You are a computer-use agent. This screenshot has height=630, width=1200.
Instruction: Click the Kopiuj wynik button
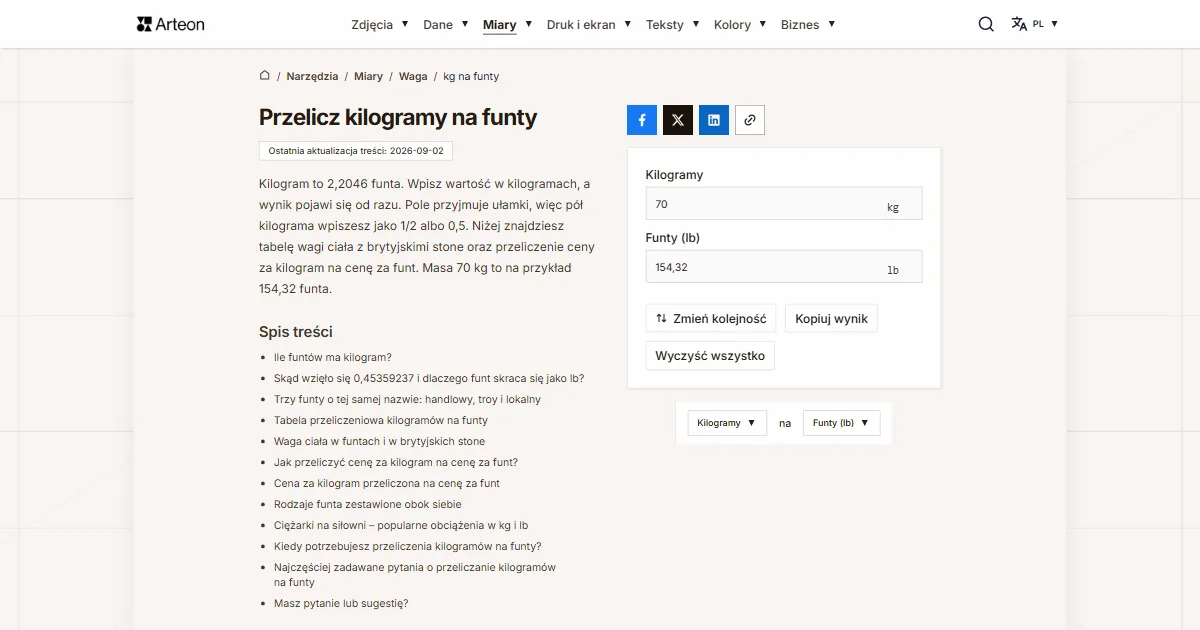point(832,319)
